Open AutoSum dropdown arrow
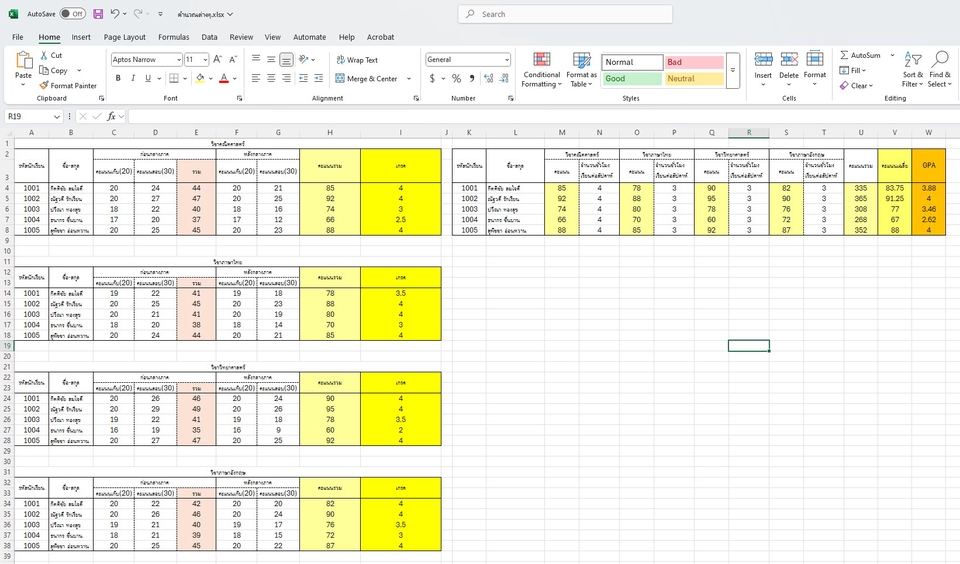Image resolution: width=960 pixels, height=564 pixels. coord(892,55)
